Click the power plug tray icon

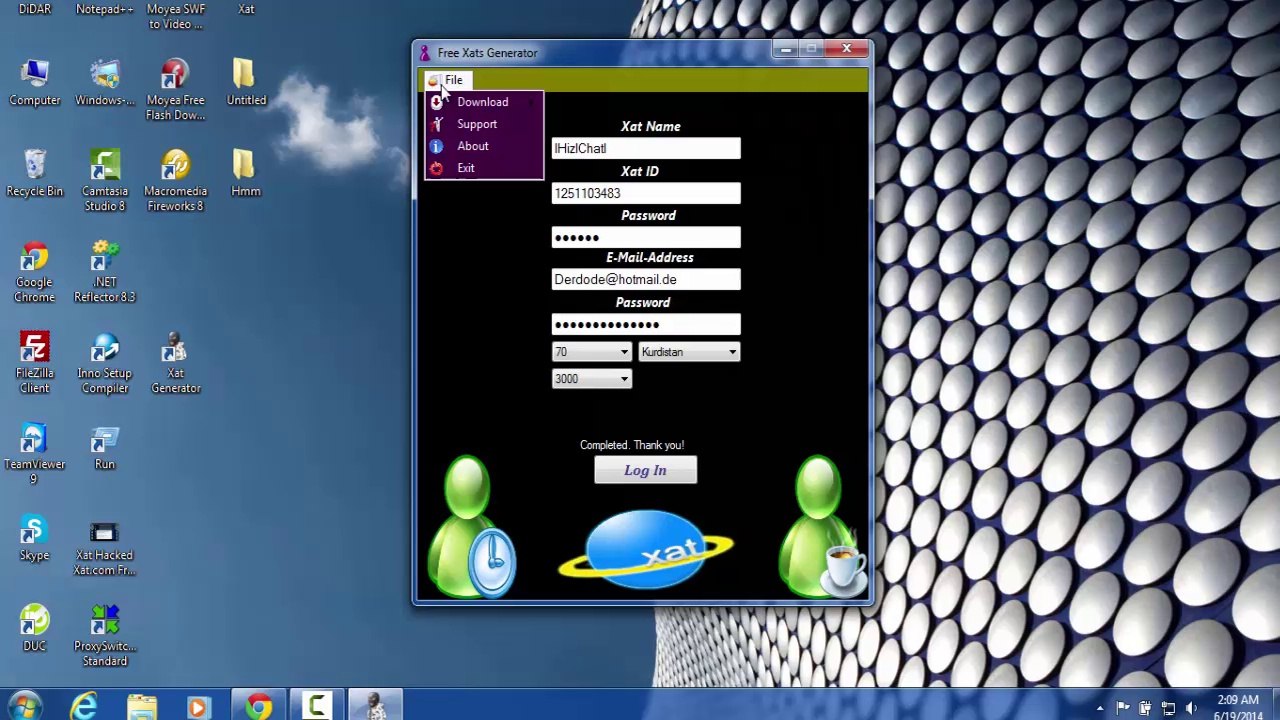click(x=1145, y=709)
